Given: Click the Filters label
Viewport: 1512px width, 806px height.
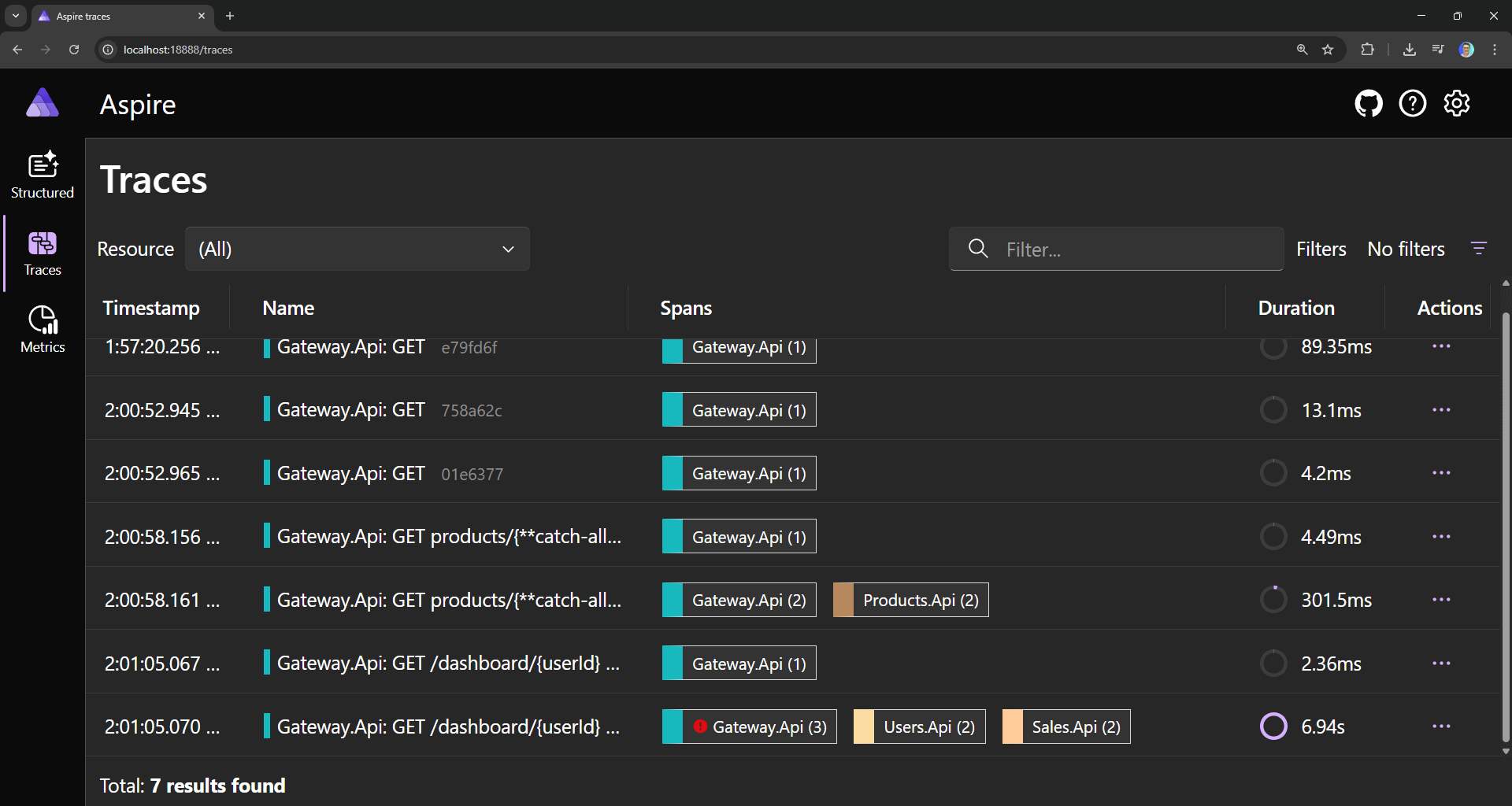Looking at the screenshot, I should pos(1321,249).
